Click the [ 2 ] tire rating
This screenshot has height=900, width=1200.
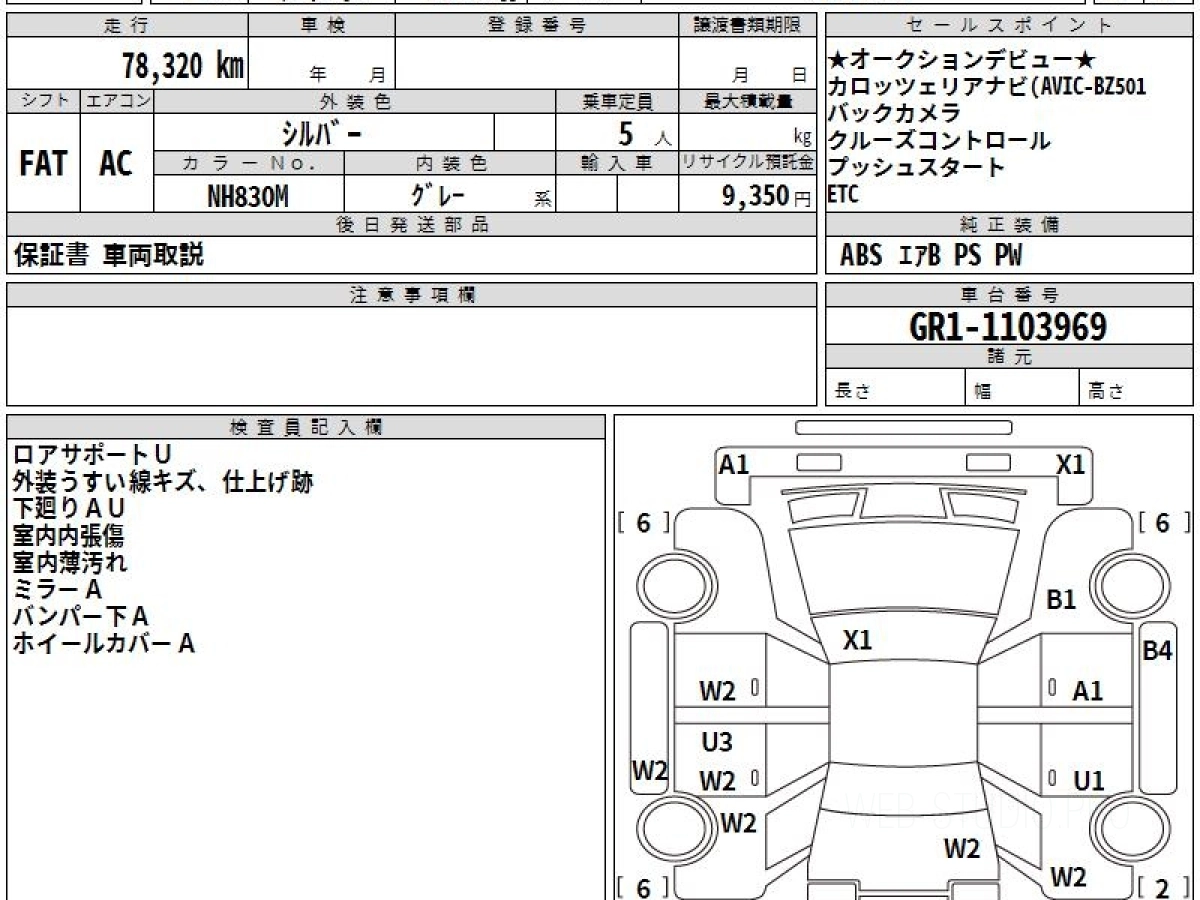click(x=1163, y=888)
